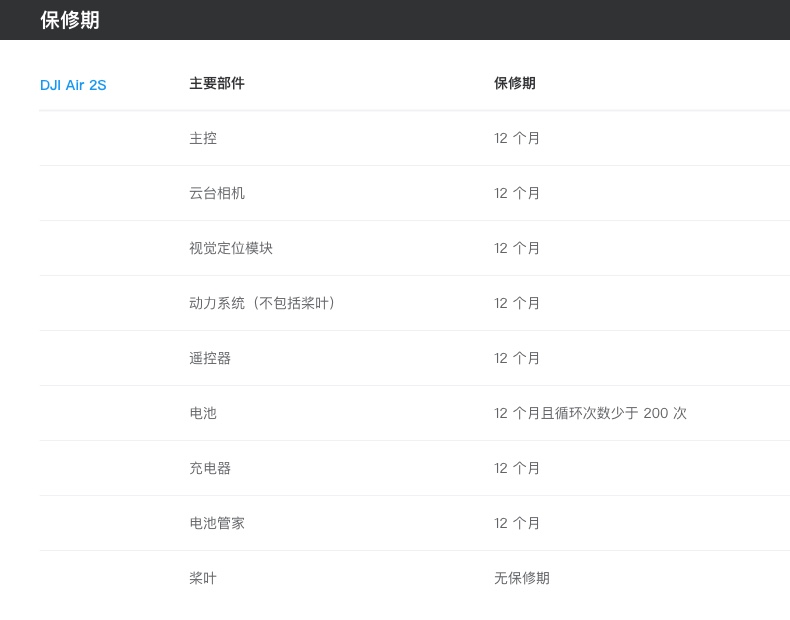Click the 12 个月 value for 云台相机

(x=516, y=193)
